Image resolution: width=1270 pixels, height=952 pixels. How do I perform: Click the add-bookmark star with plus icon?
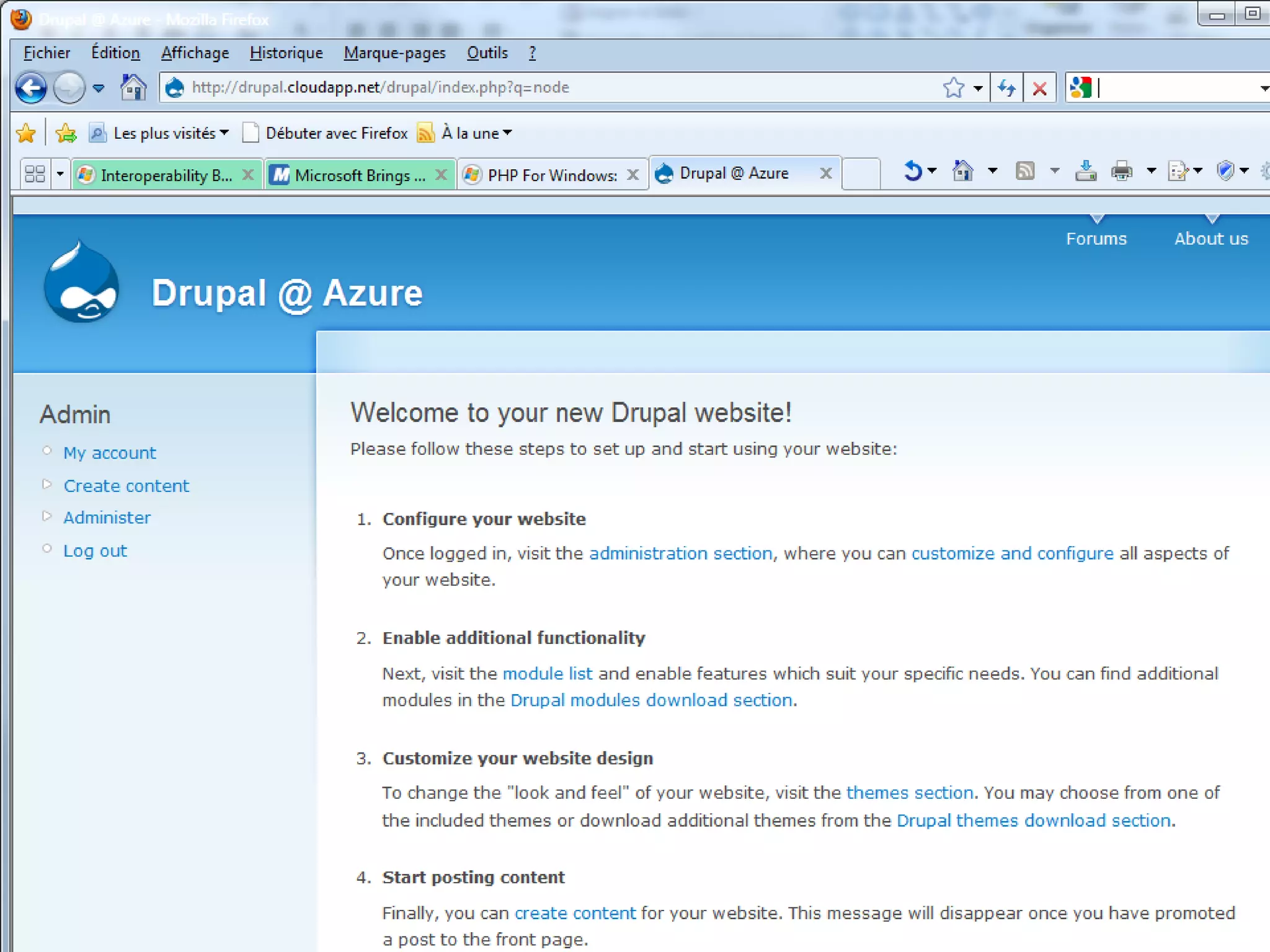pos(66,133)
